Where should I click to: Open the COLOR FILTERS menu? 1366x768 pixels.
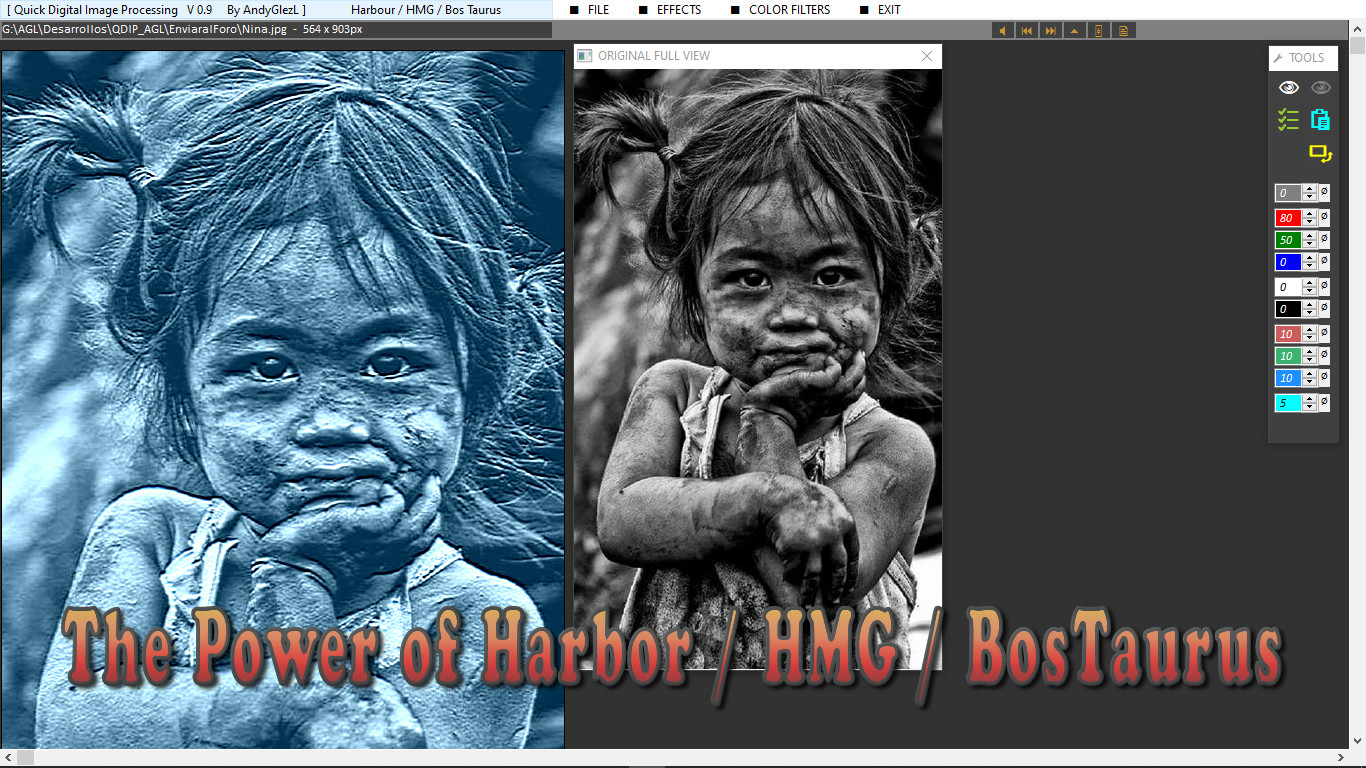pyautogui.click(x=789, y=10)
